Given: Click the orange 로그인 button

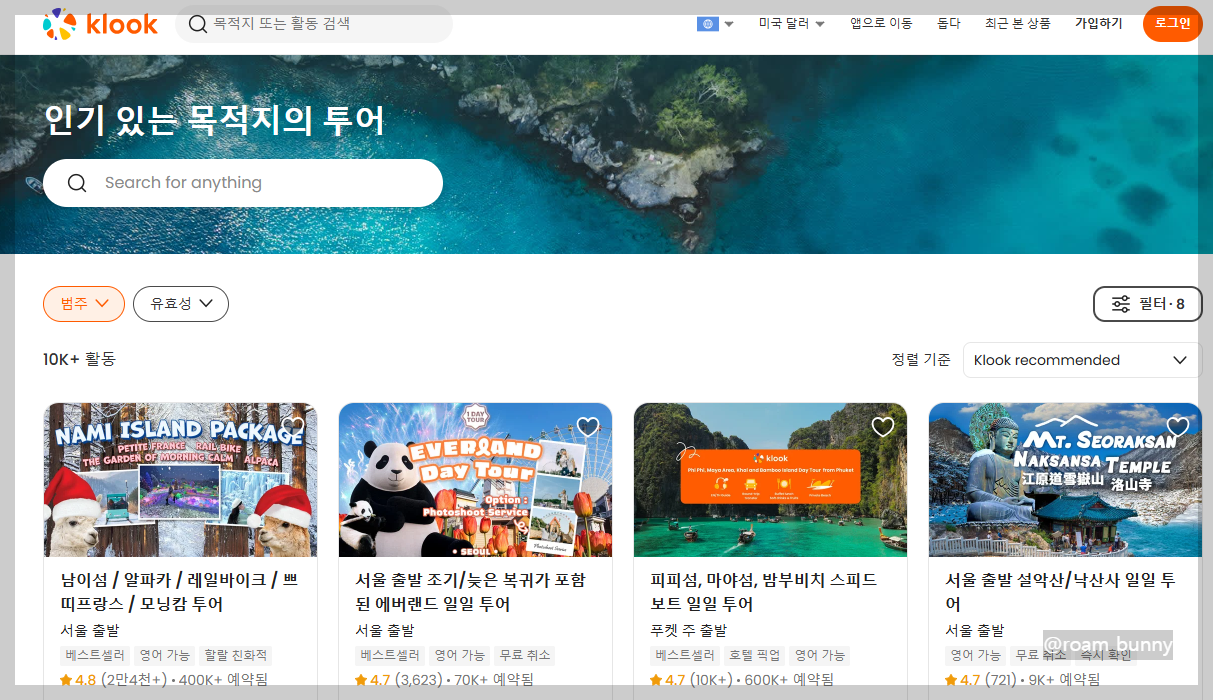Looking at the screenshot, I should point(1173,24).
